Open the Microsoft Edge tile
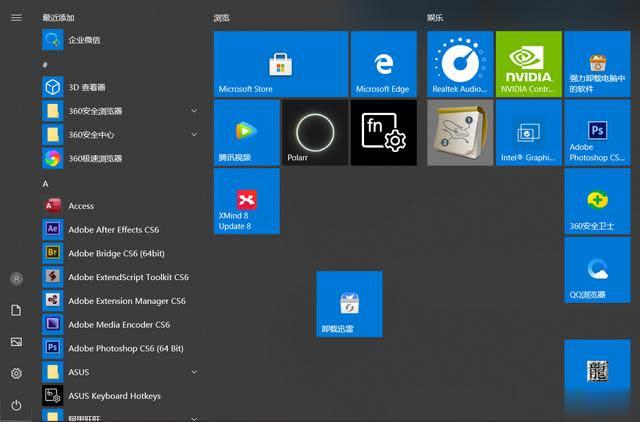640x422 pixels. click(x=384, y=64)
